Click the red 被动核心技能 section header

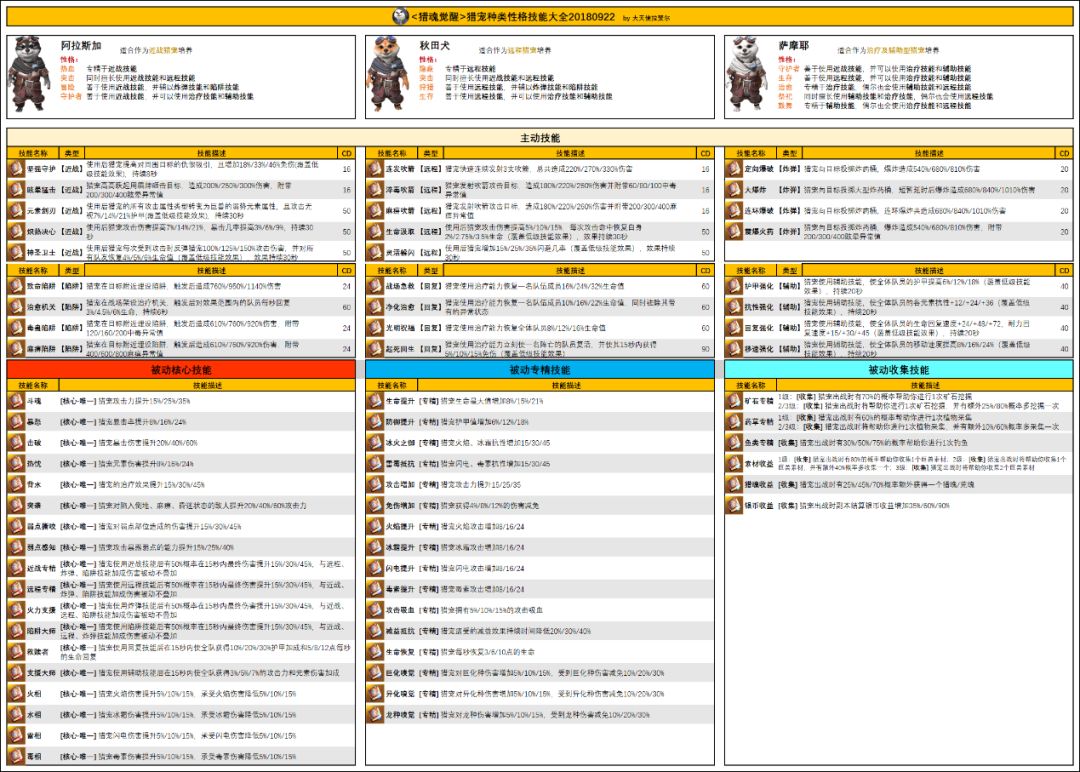181,369
